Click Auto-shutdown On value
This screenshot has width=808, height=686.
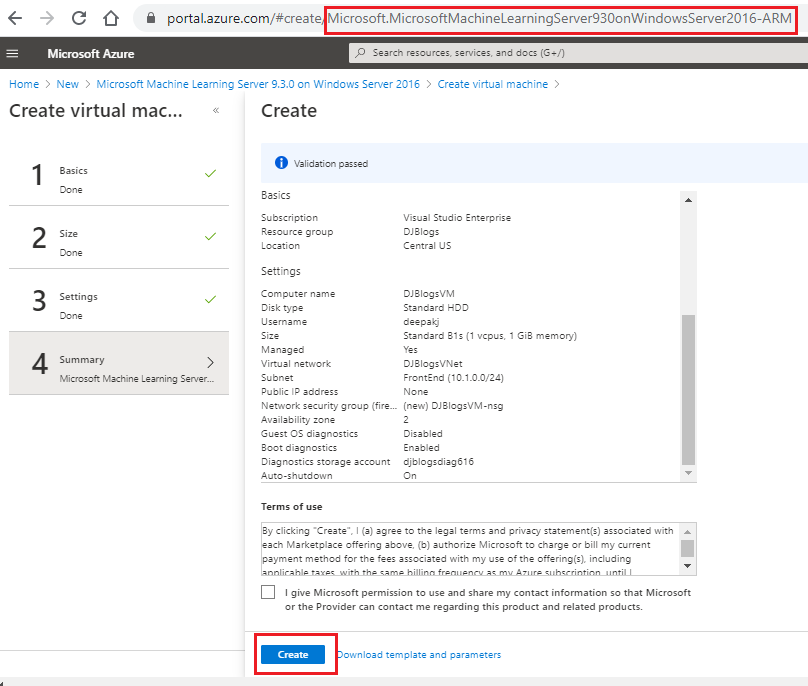point(410,476)
